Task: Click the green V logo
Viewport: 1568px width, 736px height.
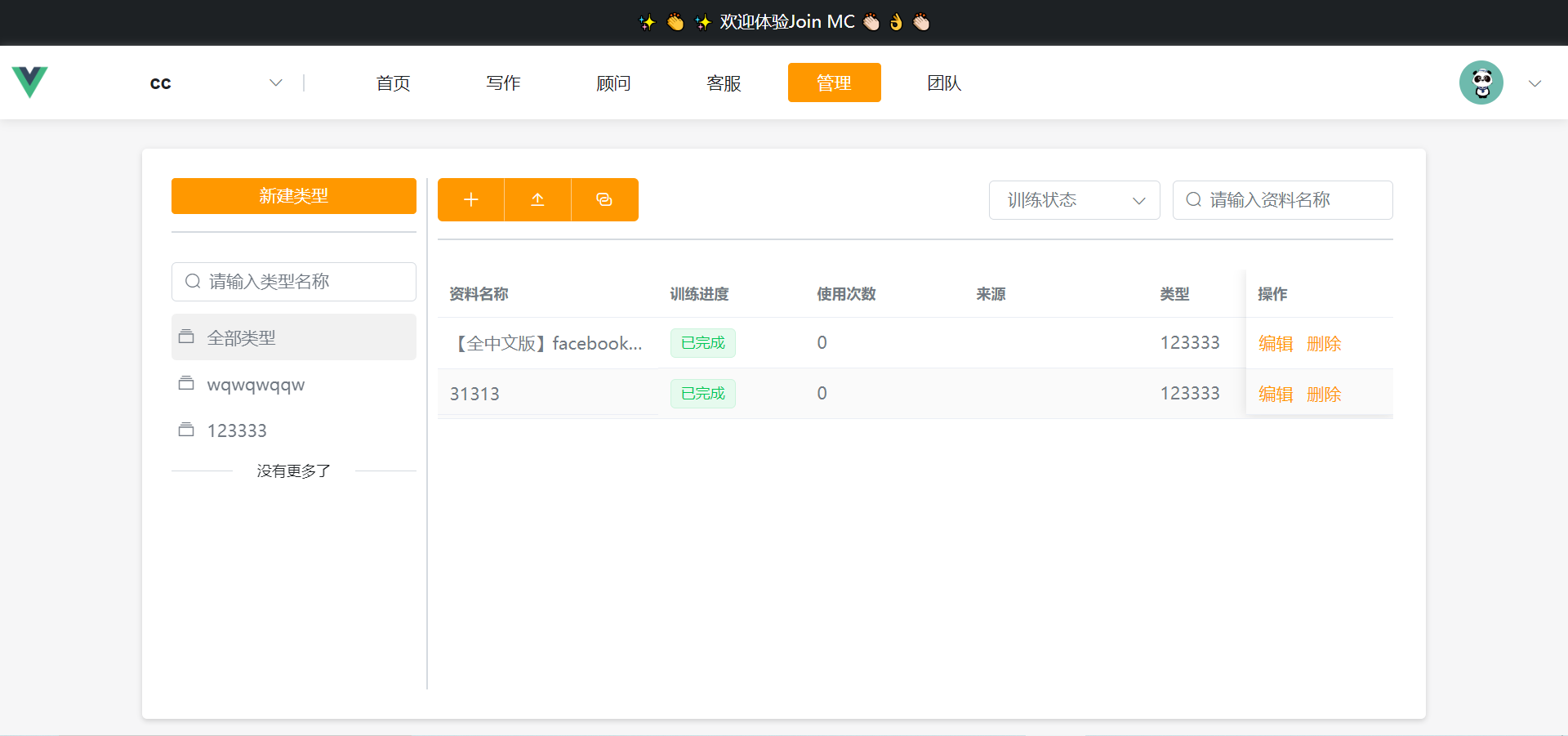Action: coord(30,83)
